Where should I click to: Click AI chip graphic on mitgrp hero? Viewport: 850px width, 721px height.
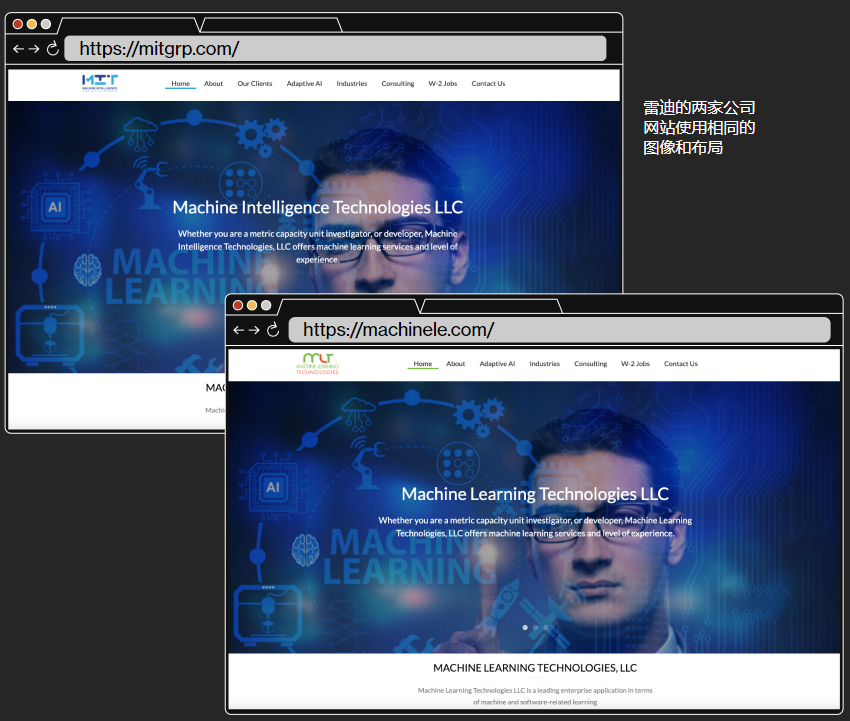[55, 207]
